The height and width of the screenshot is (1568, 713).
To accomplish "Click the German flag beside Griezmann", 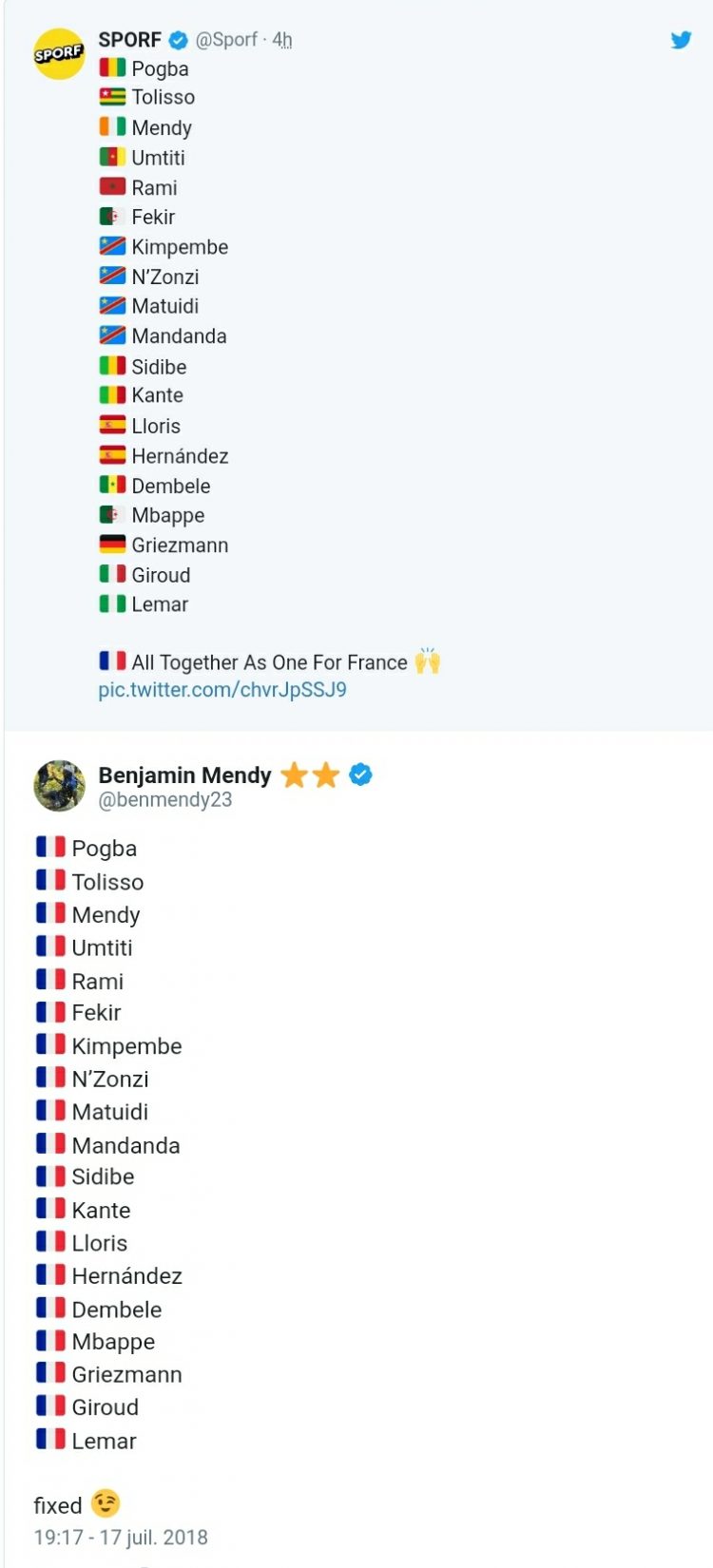I will (x=112, y=545).
